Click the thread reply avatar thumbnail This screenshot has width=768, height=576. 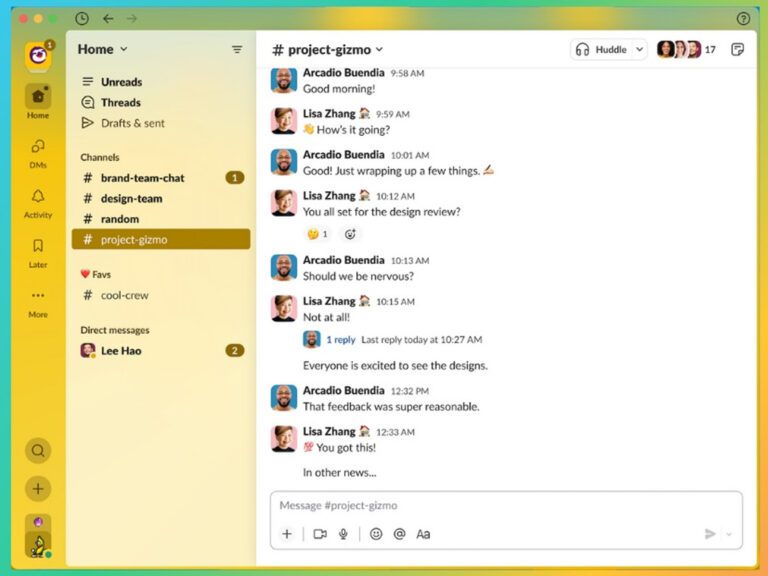click(312, 339)
